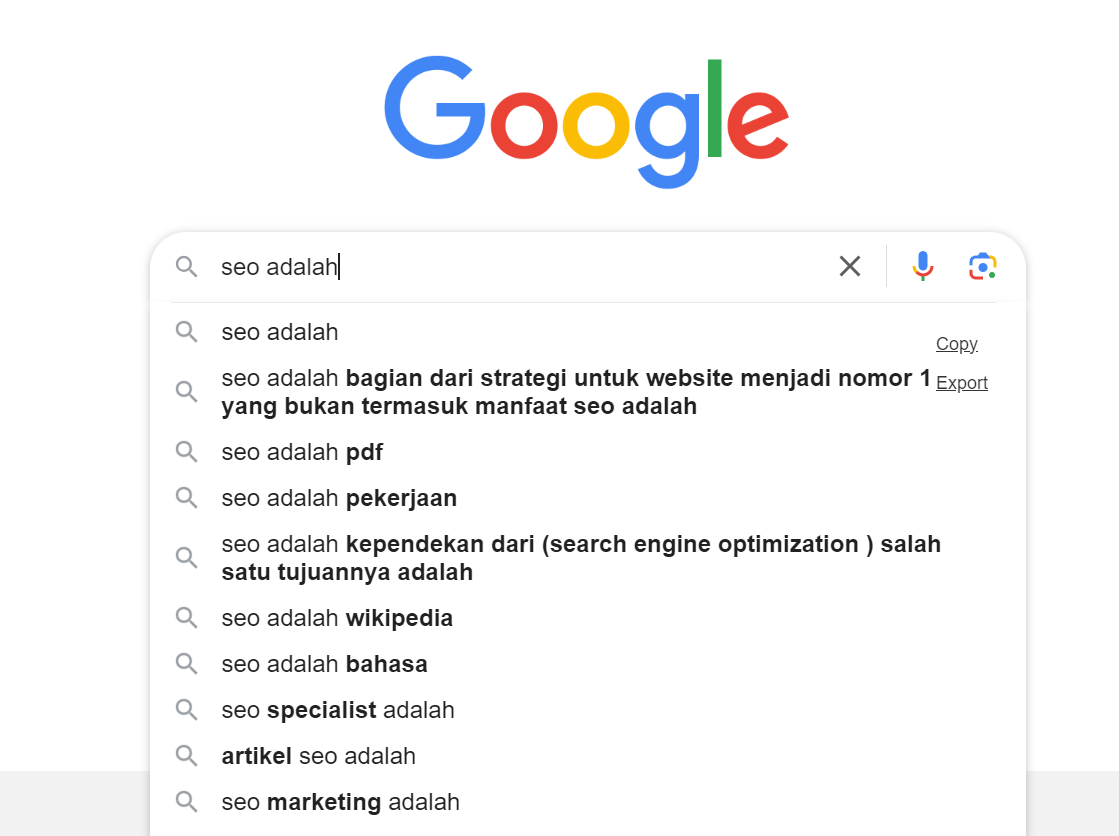1119x836 pixels.
Task: Select the suggestion about 'kependekan dari search engine optimization'
Action: (x=580, y=557)
